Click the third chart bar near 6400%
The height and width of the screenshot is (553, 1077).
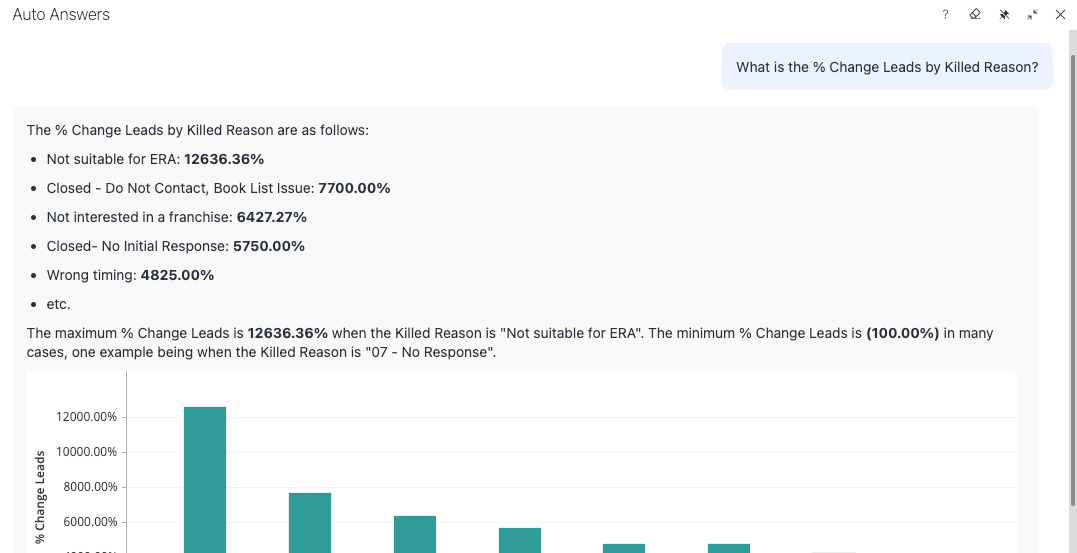415,534
